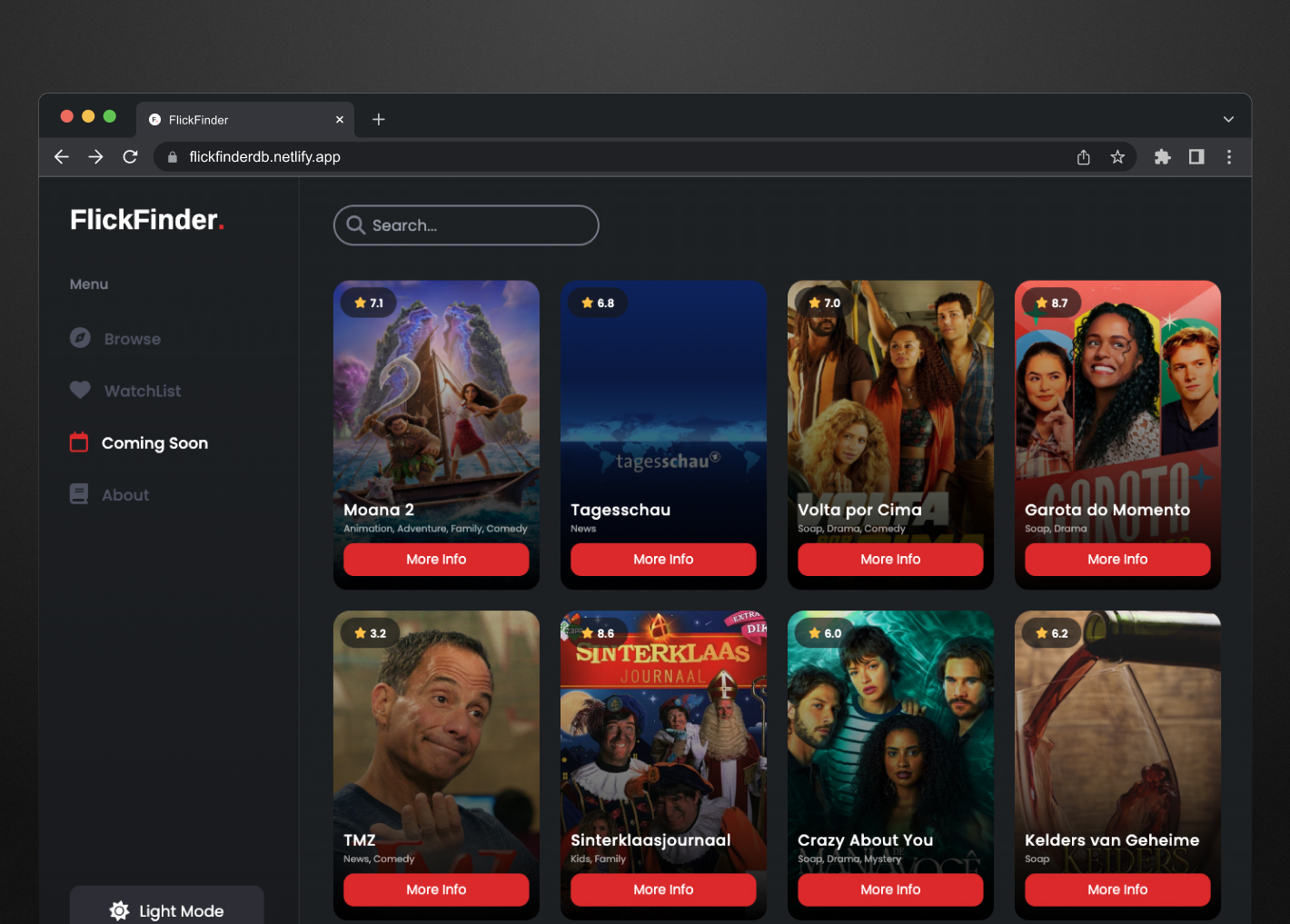Click More Info for Sinterklaasjournaal
1290x924 pixels.
tap(663, 889)
